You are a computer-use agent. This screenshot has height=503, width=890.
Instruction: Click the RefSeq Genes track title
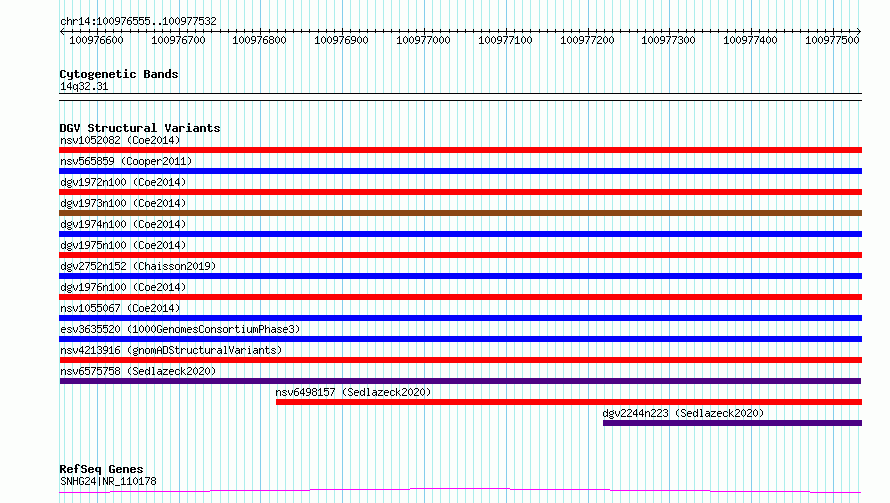click(x=101, y=469)
